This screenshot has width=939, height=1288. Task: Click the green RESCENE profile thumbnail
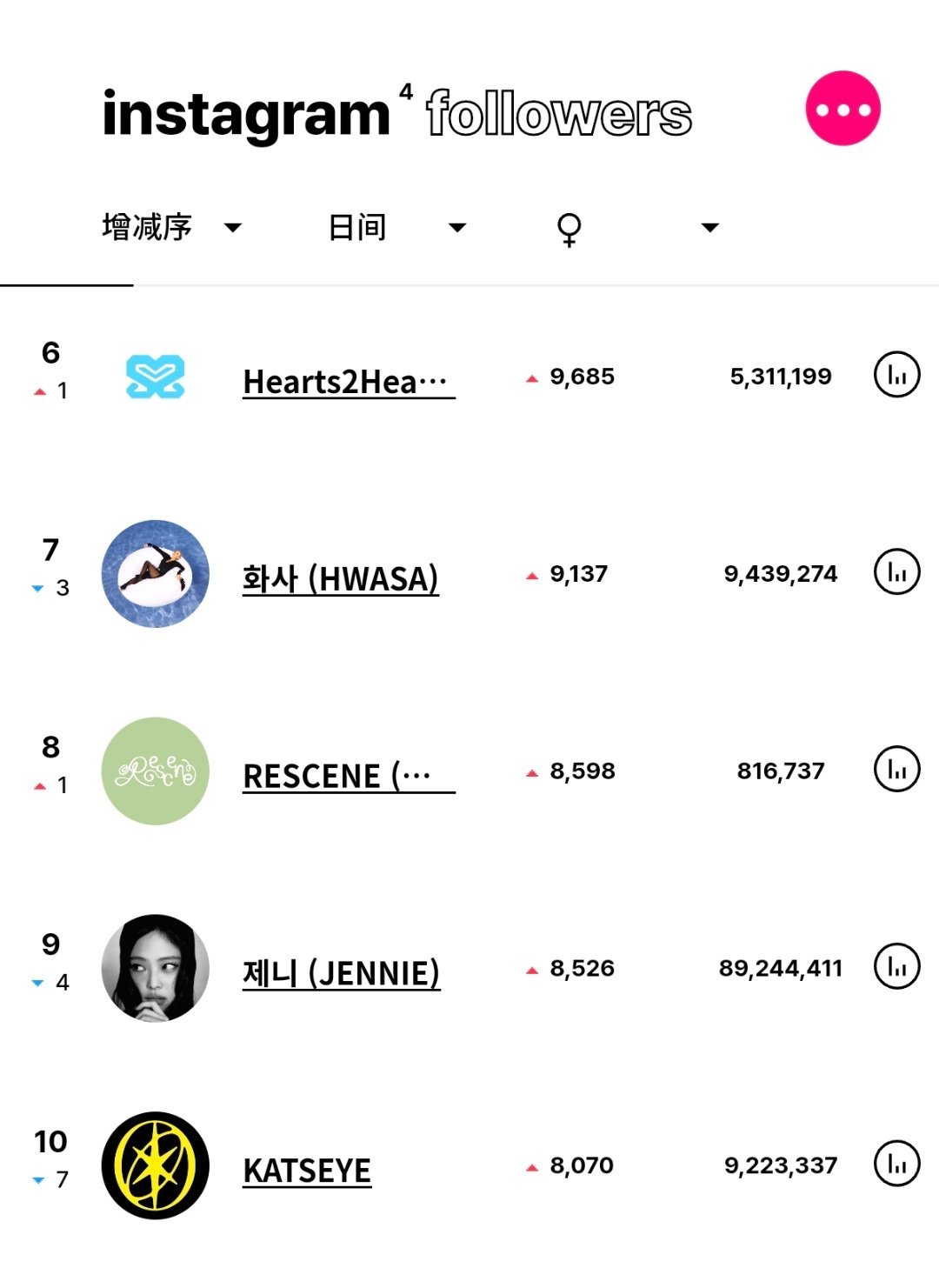(x=156, y=771)
